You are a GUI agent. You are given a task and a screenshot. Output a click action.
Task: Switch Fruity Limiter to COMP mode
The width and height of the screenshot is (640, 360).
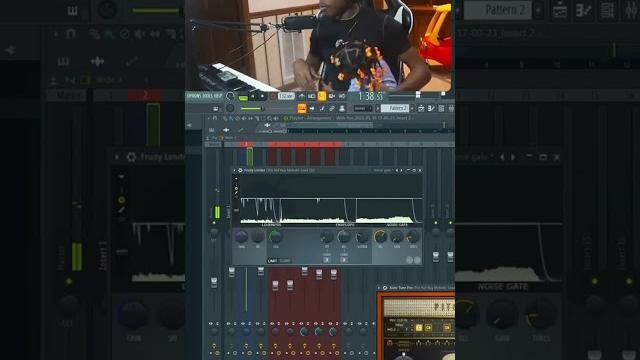tap(285, 260)
